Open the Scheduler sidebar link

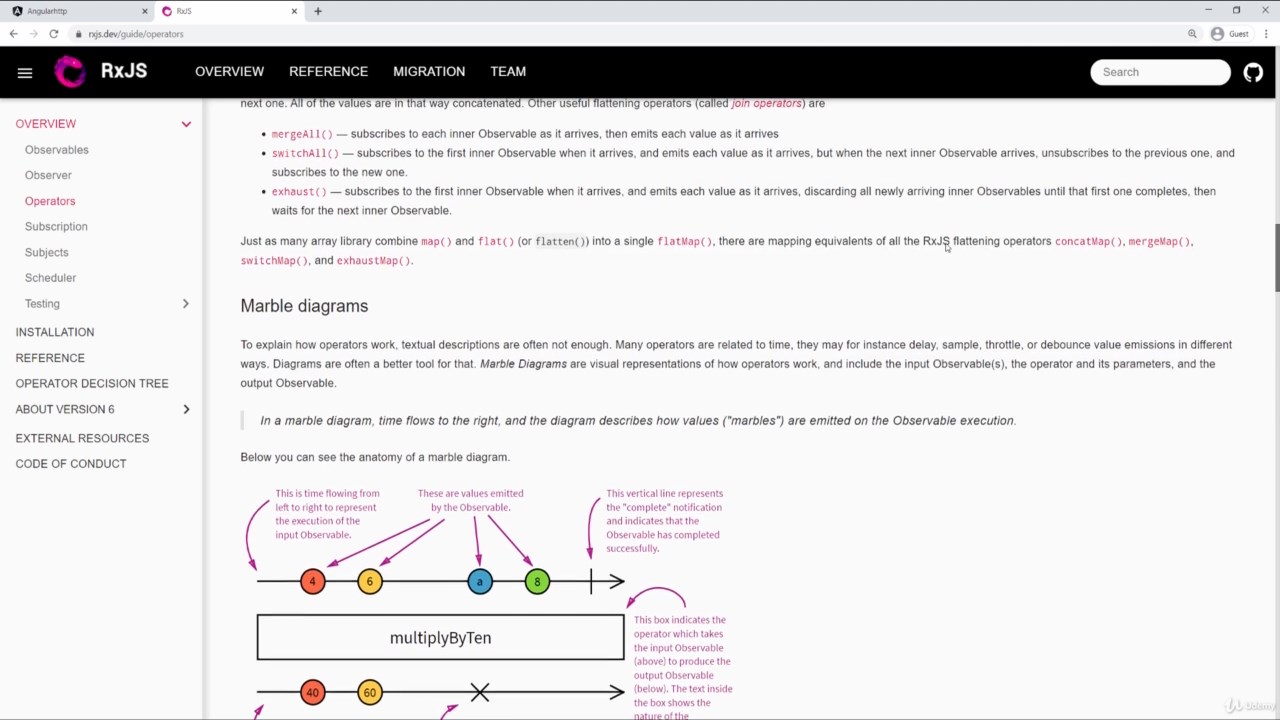point(50,278)
